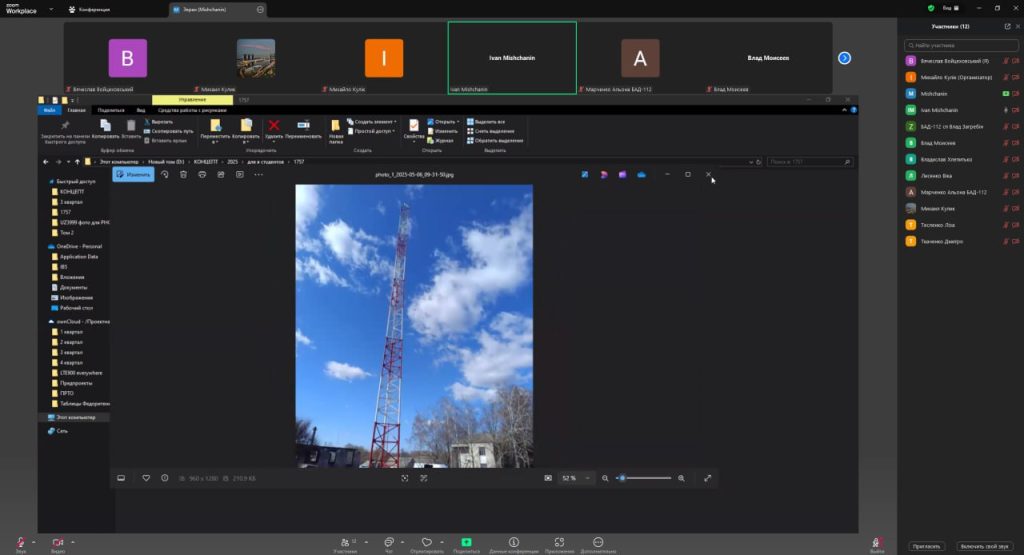1024x555 pixels.
Task: Click the zoom-in magnifier in photo viewer
Action: pos(682,478)
